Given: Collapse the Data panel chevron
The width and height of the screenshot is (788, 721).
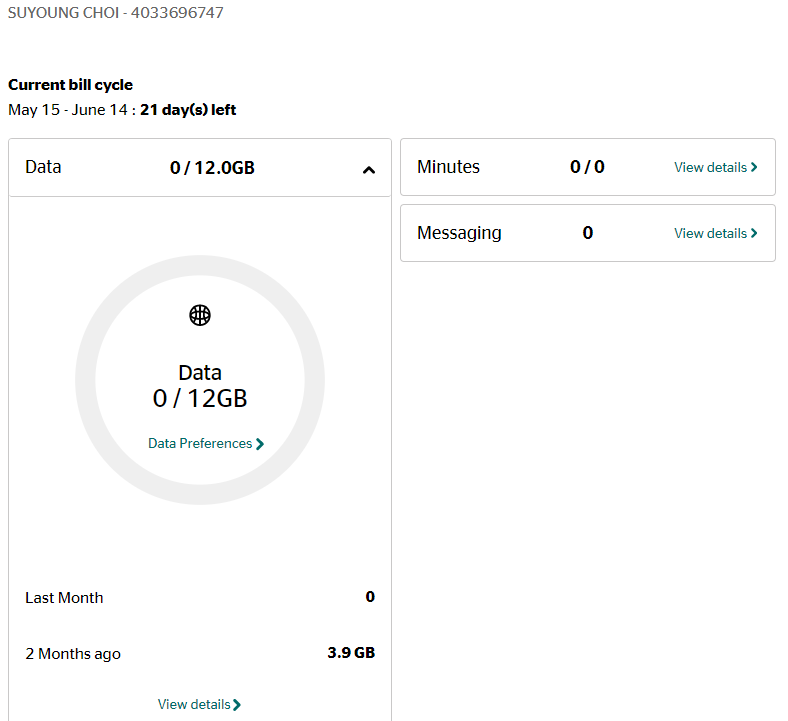Looking at the screenshot, I should tap(369, 170).
